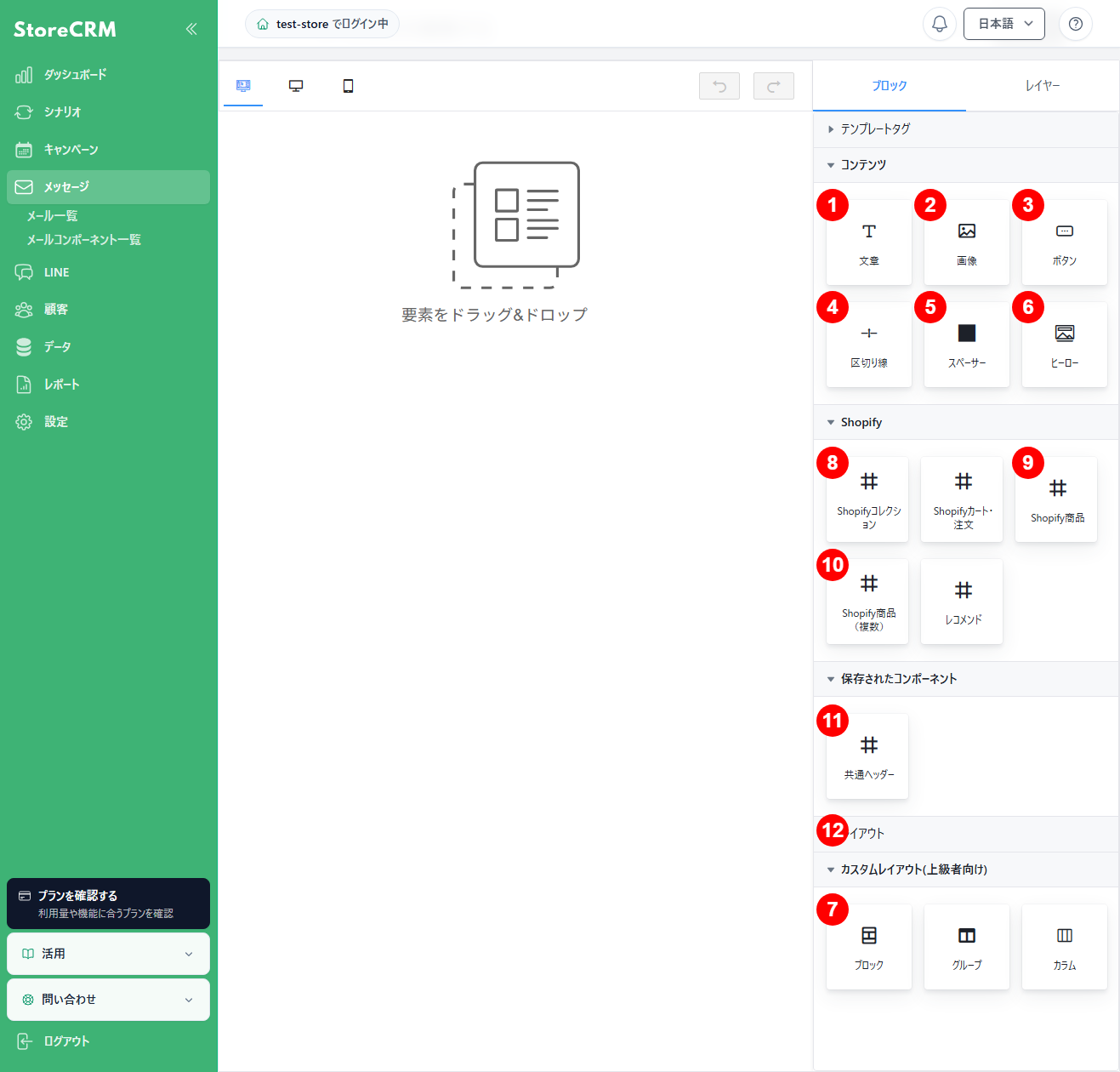The height and width of the screenshot is (1072, 1120).
Task: Expand the 活用 dropdown
Action: 108,954
